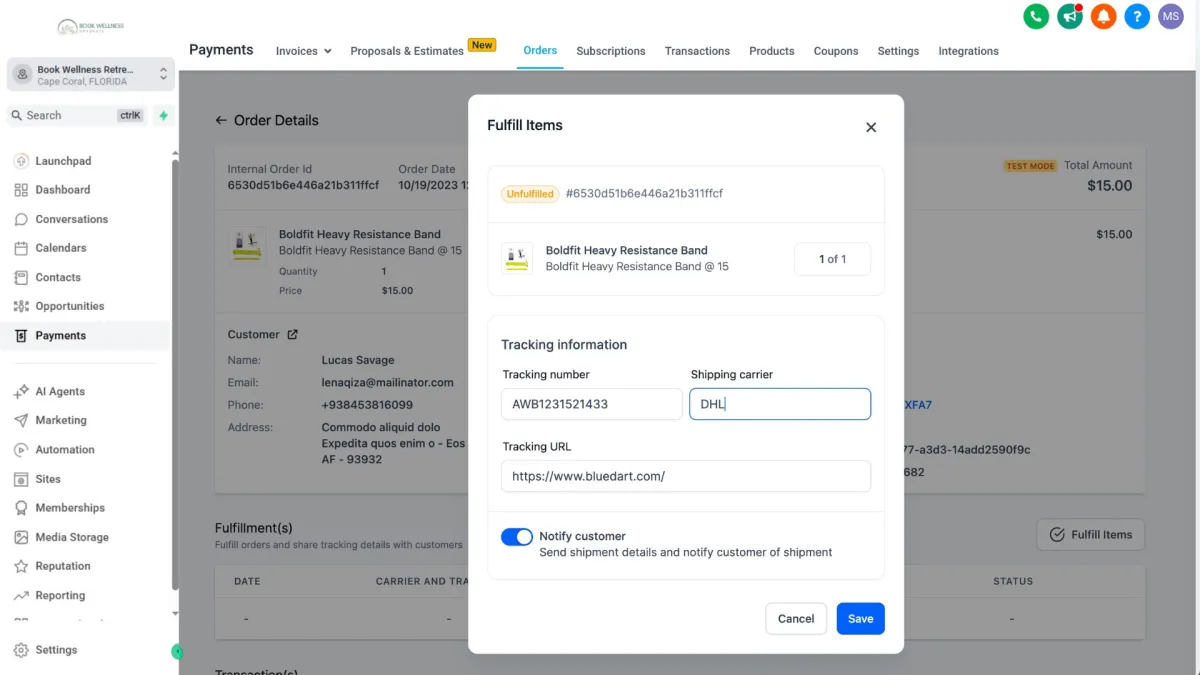Click the TEST MODE badge

1031,166
